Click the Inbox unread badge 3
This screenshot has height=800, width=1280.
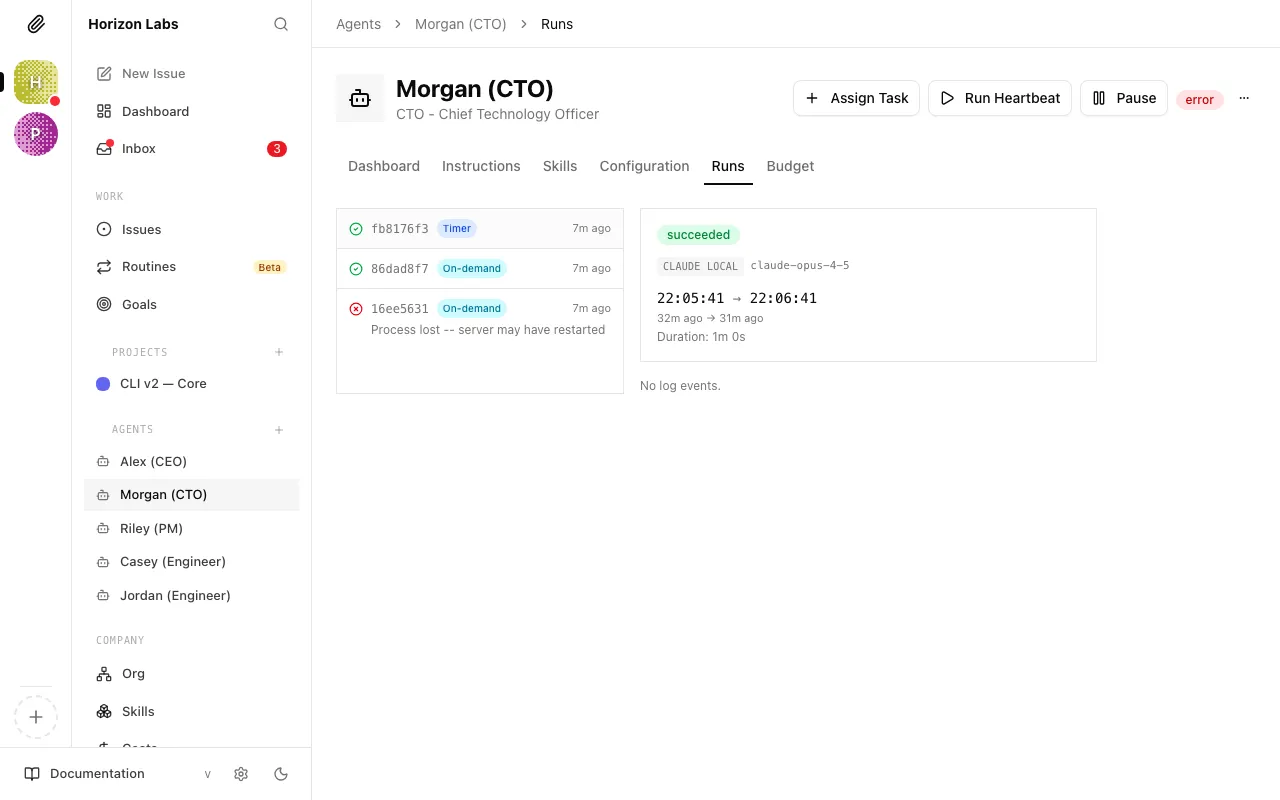click(x=277, y=149)
